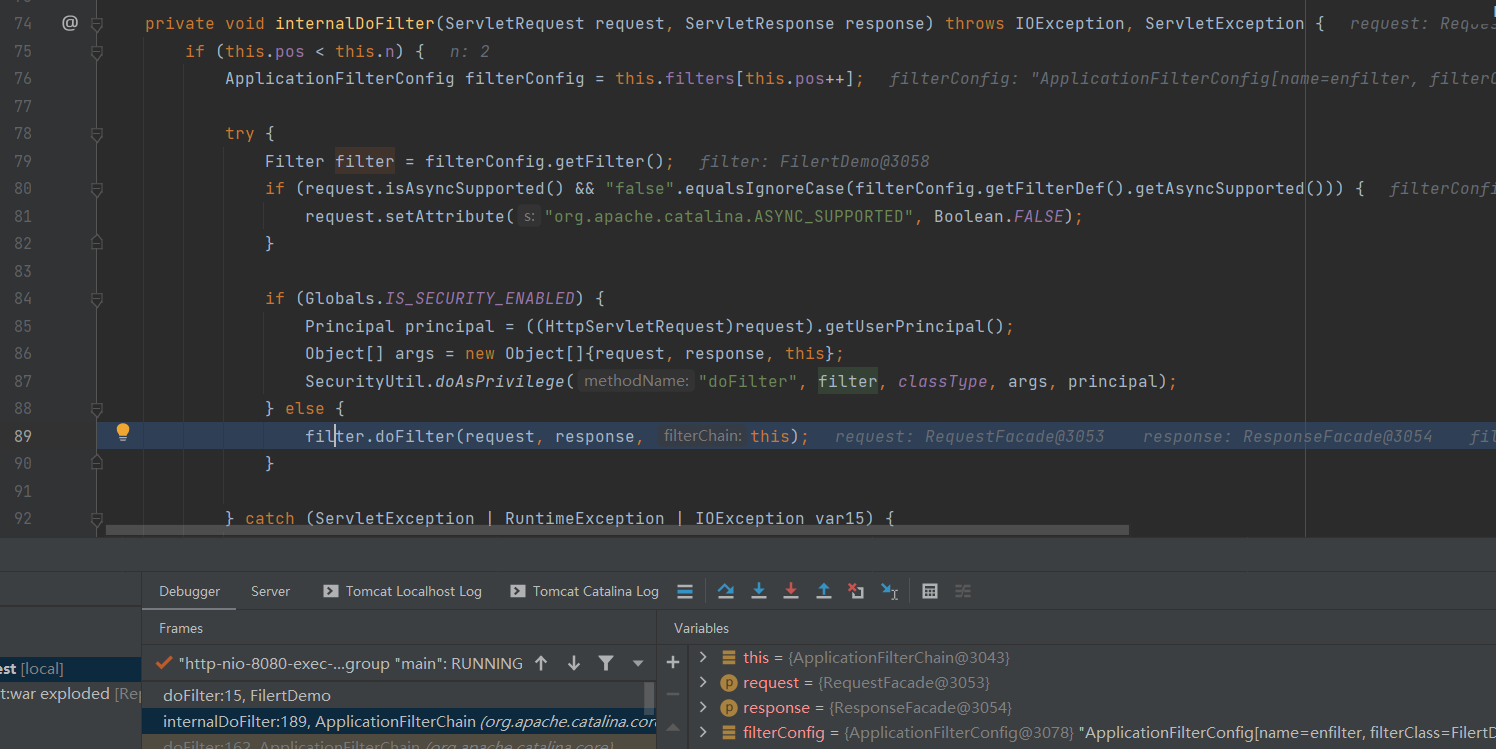Collapse the try block fold at line 78
Screen dimensions: 1496x749
coord(97,133)
